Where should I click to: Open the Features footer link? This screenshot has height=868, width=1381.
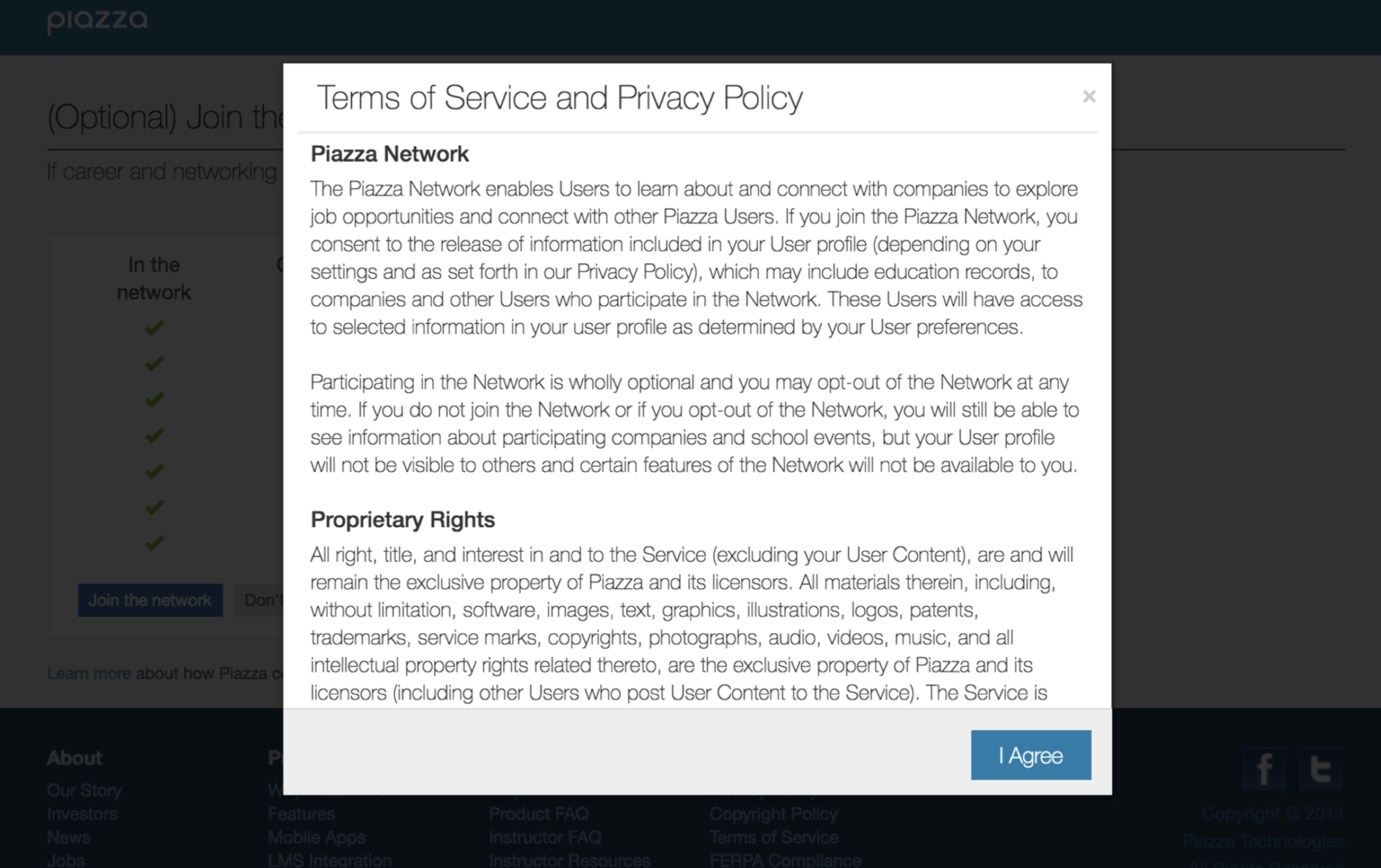pyautogui.click(x=301, y=814)
